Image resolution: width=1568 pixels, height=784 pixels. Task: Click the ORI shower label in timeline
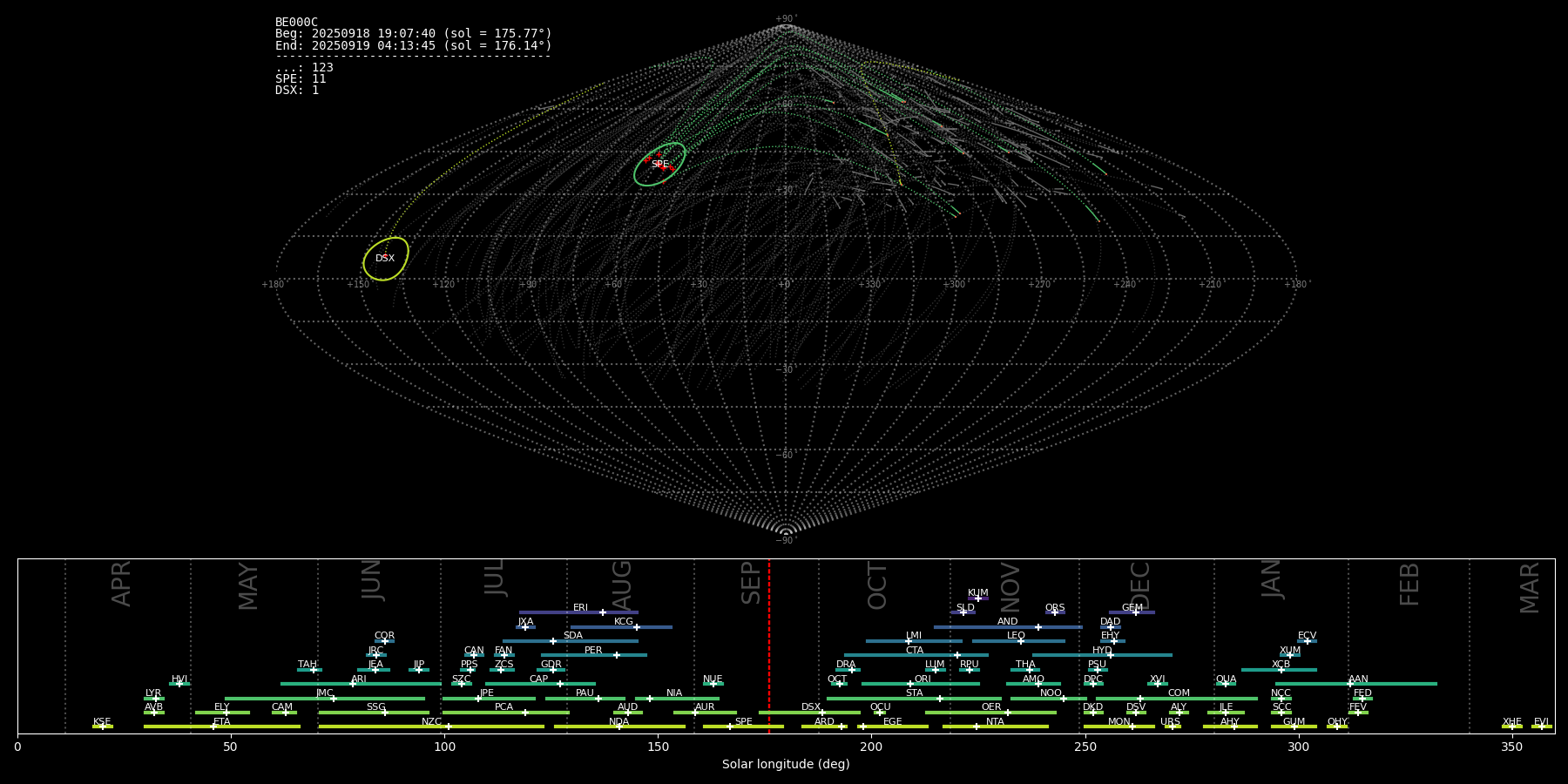923,679
